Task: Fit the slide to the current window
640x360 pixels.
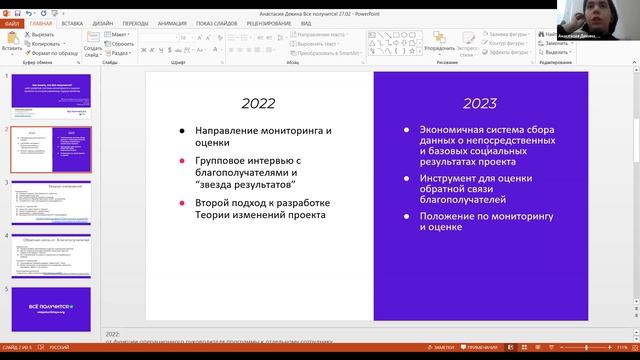Action: click(635, 347)
